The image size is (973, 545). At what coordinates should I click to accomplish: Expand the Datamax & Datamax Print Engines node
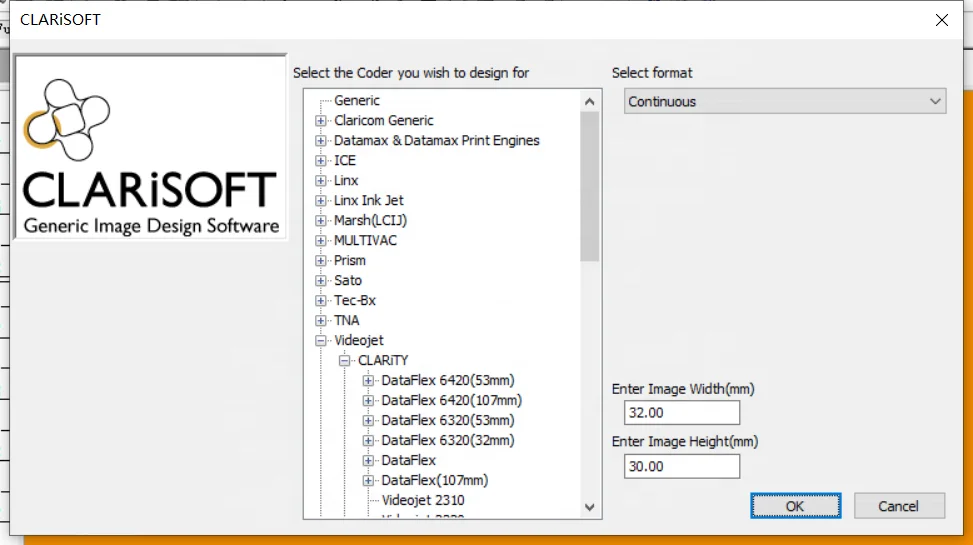[x=321, y=141]
